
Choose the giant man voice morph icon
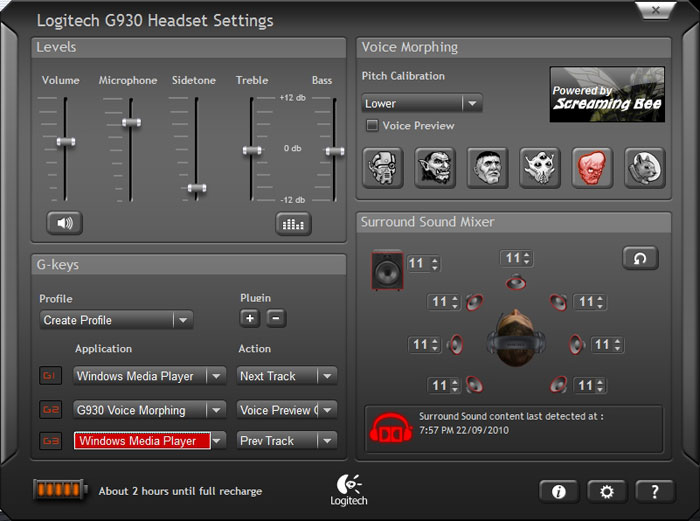tap(488, 168)
